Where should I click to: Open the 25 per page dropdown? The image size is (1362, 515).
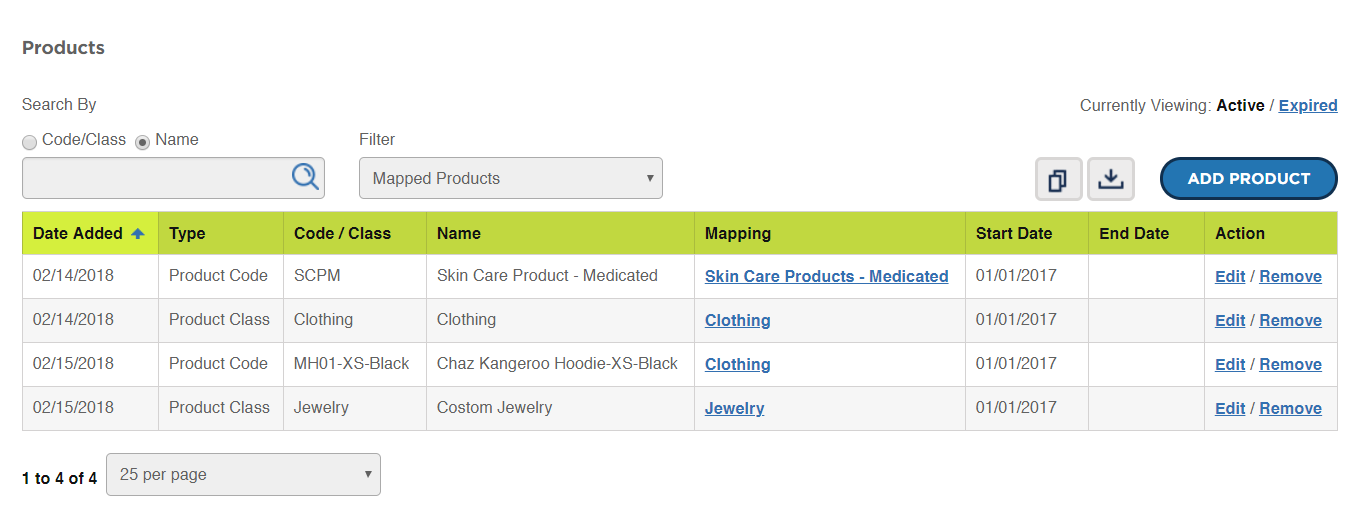243,474
